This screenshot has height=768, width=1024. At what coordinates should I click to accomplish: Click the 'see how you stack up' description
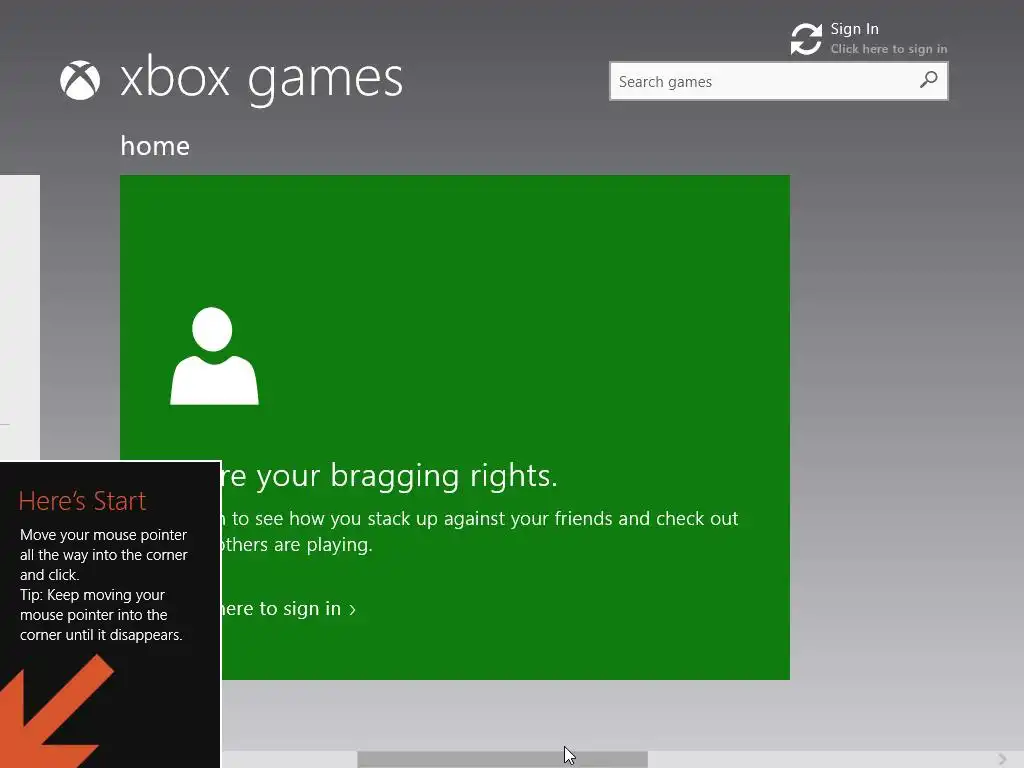pyautogui.click(x=480, y=531)
